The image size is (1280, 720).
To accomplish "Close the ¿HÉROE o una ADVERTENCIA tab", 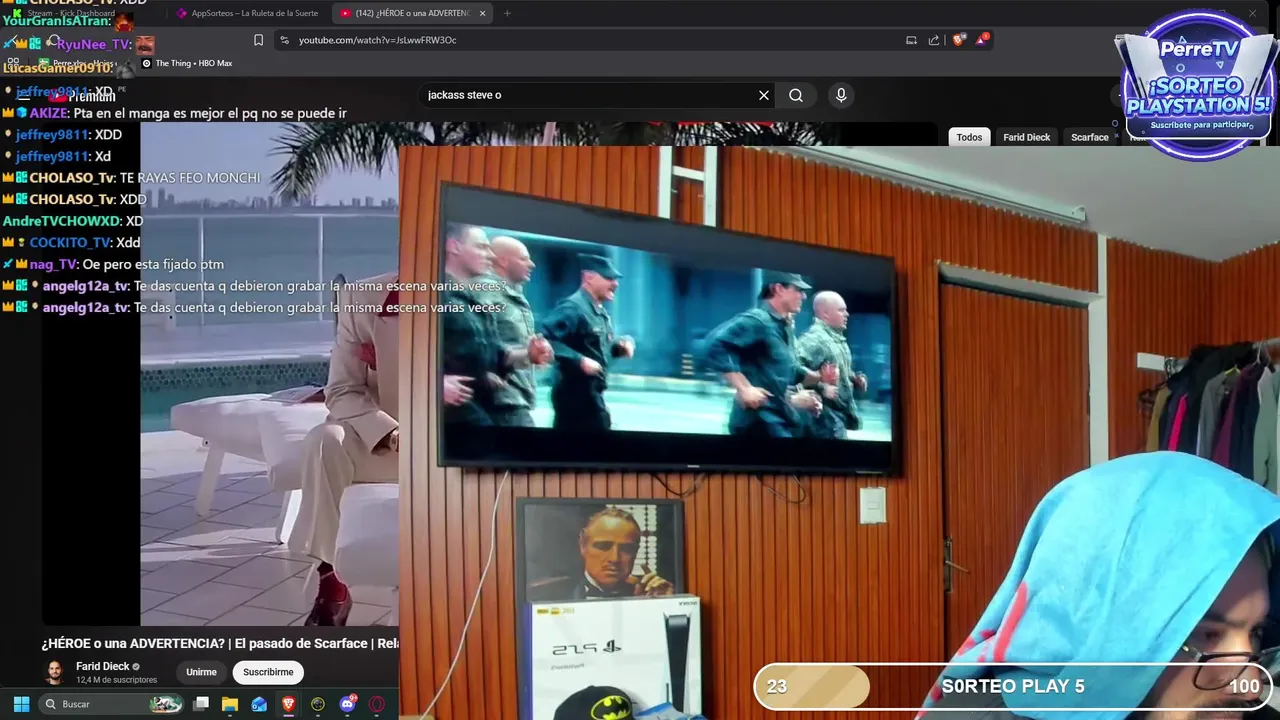I will coord(483,13).
